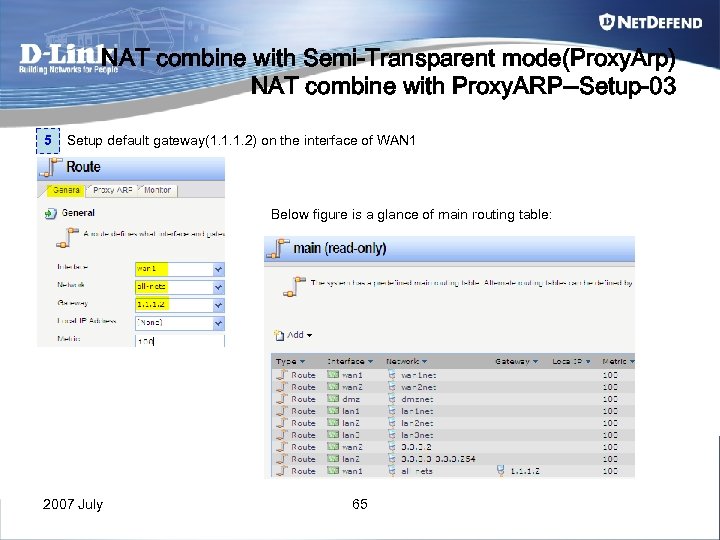The image size is (720, 540).
Task: Click the Route icon in lan2net row
Action: (x=281, y=422)
